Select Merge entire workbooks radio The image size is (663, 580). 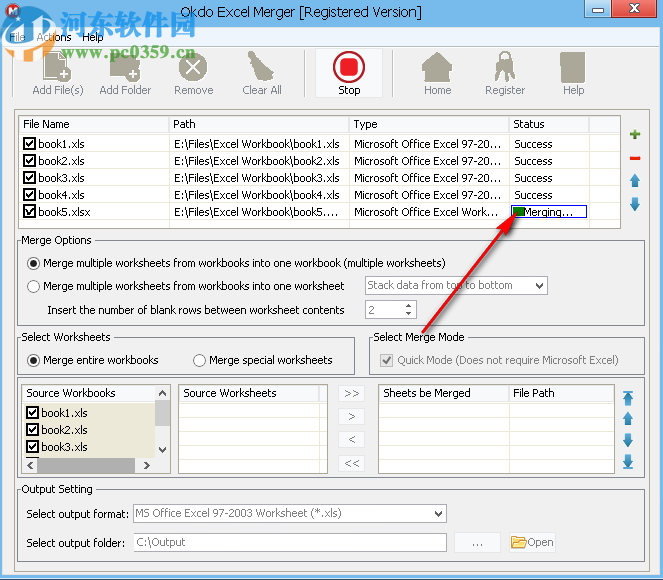point(33,360)
